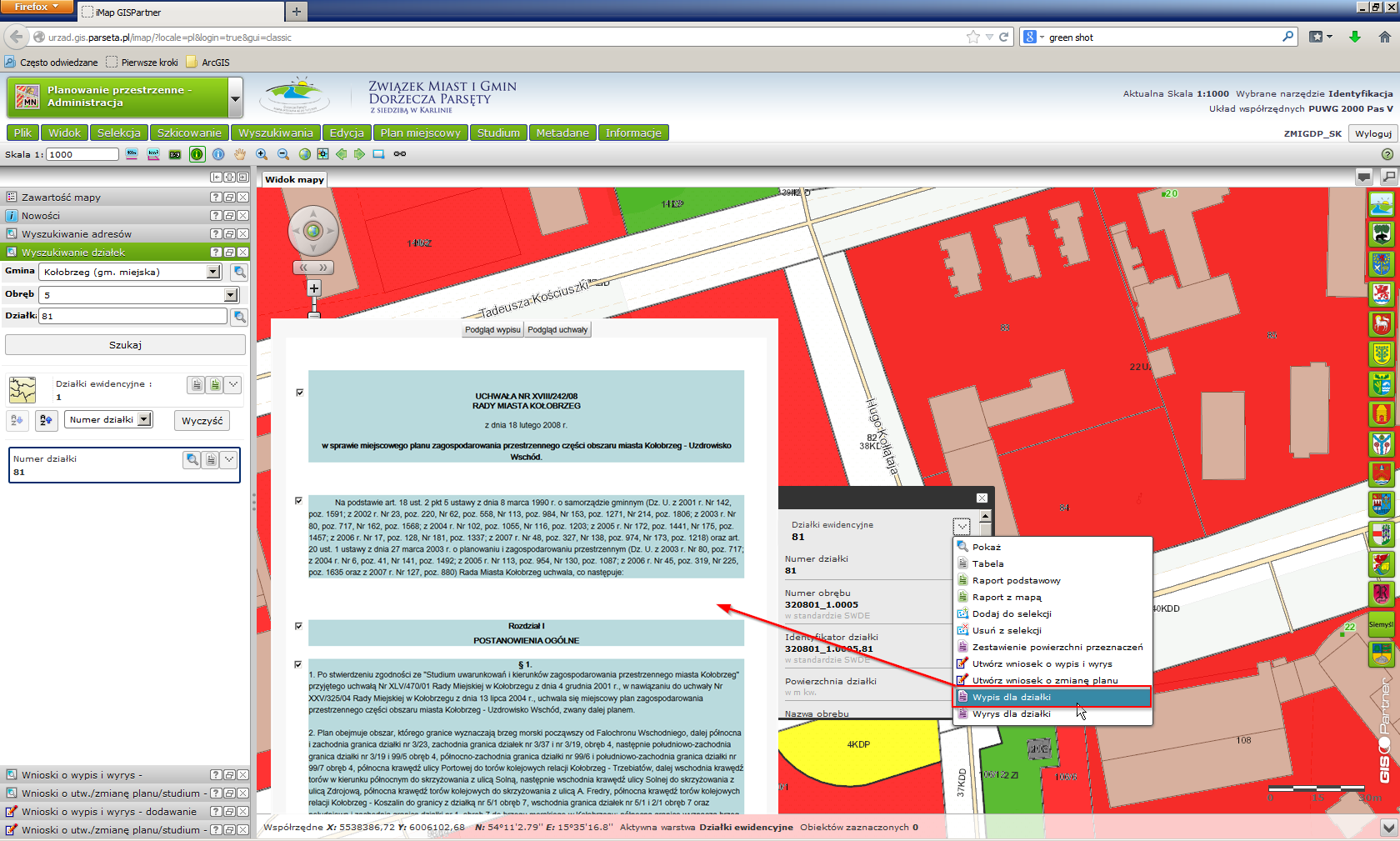Open new Firefox tab with plus button
Image resolution: width=1400 pixels, height=841 pixels.
tap(296, 12)
